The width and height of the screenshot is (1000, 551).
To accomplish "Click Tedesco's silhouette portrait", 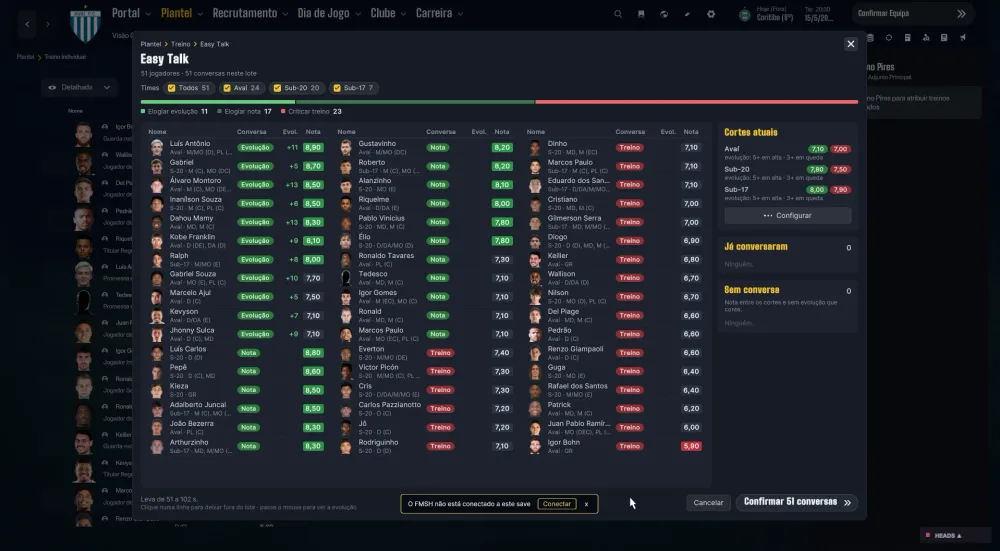I will click(346, 278).
